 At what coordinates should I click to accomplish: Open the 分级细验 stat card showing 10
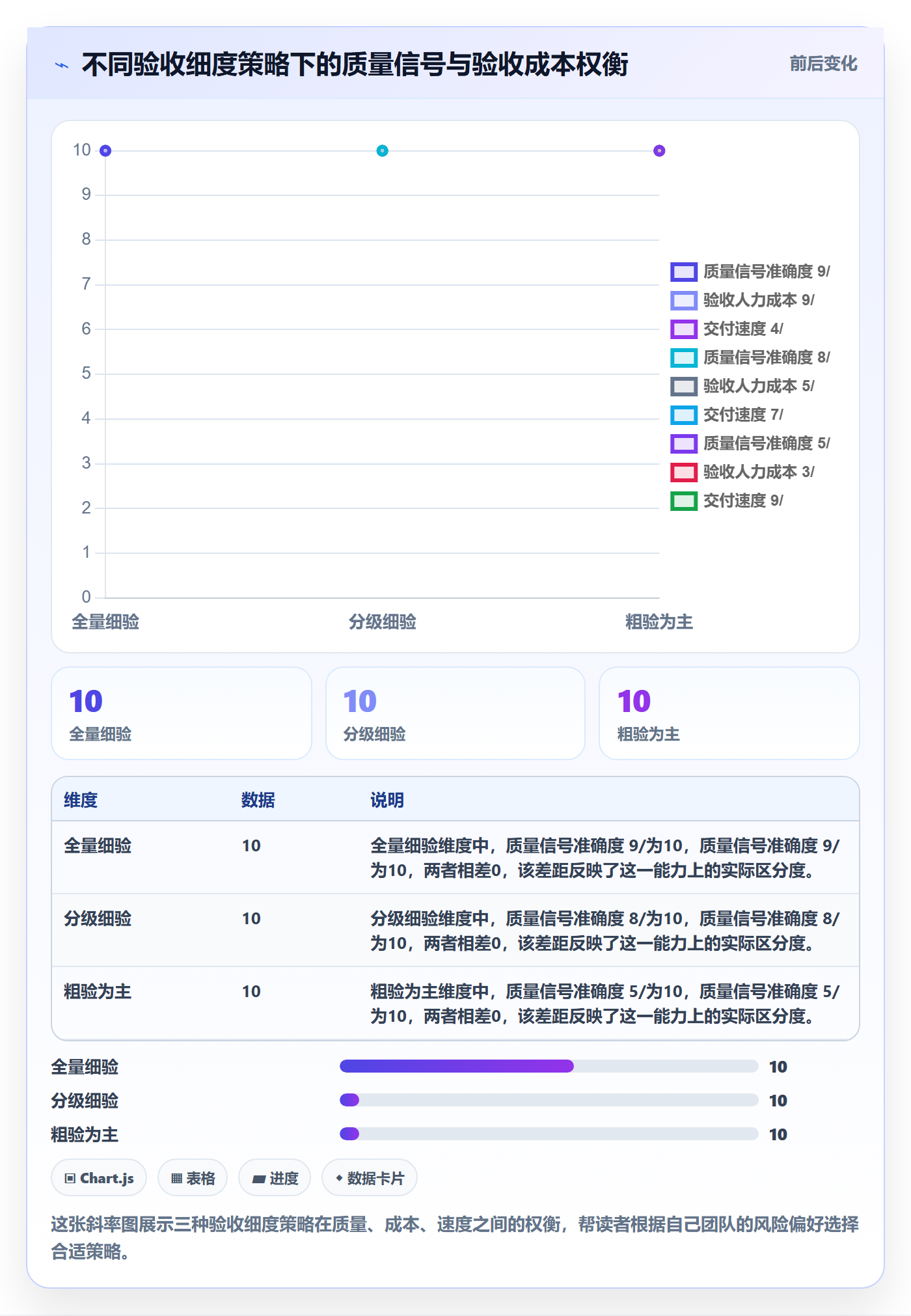[455, 713]
